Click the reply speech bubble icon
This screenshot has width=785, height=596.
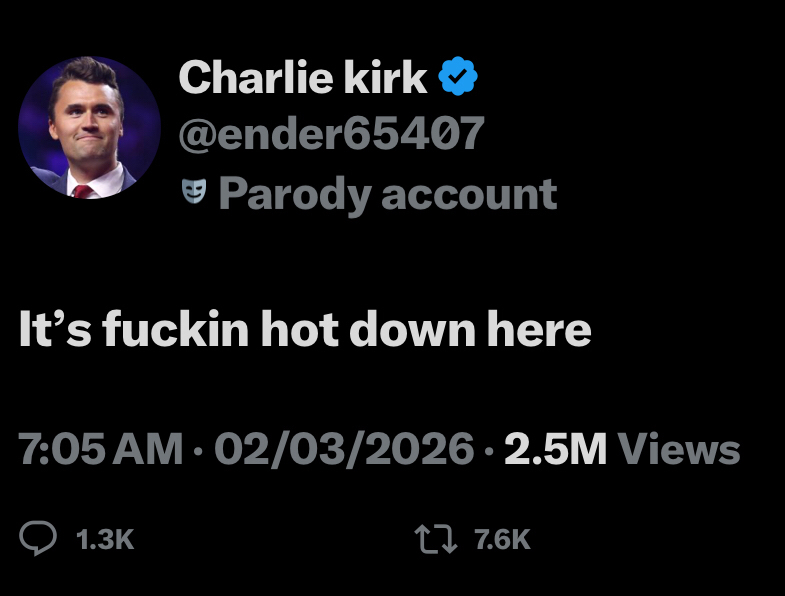[x=39, y=539]
